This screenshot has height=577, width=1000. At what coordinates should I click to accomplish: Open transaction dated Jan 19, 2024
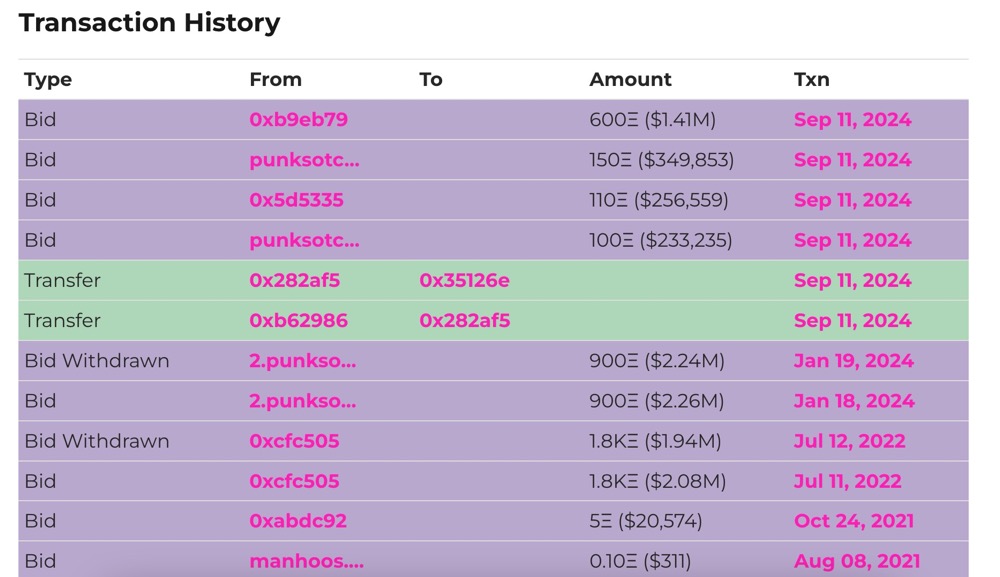[853, 361]
